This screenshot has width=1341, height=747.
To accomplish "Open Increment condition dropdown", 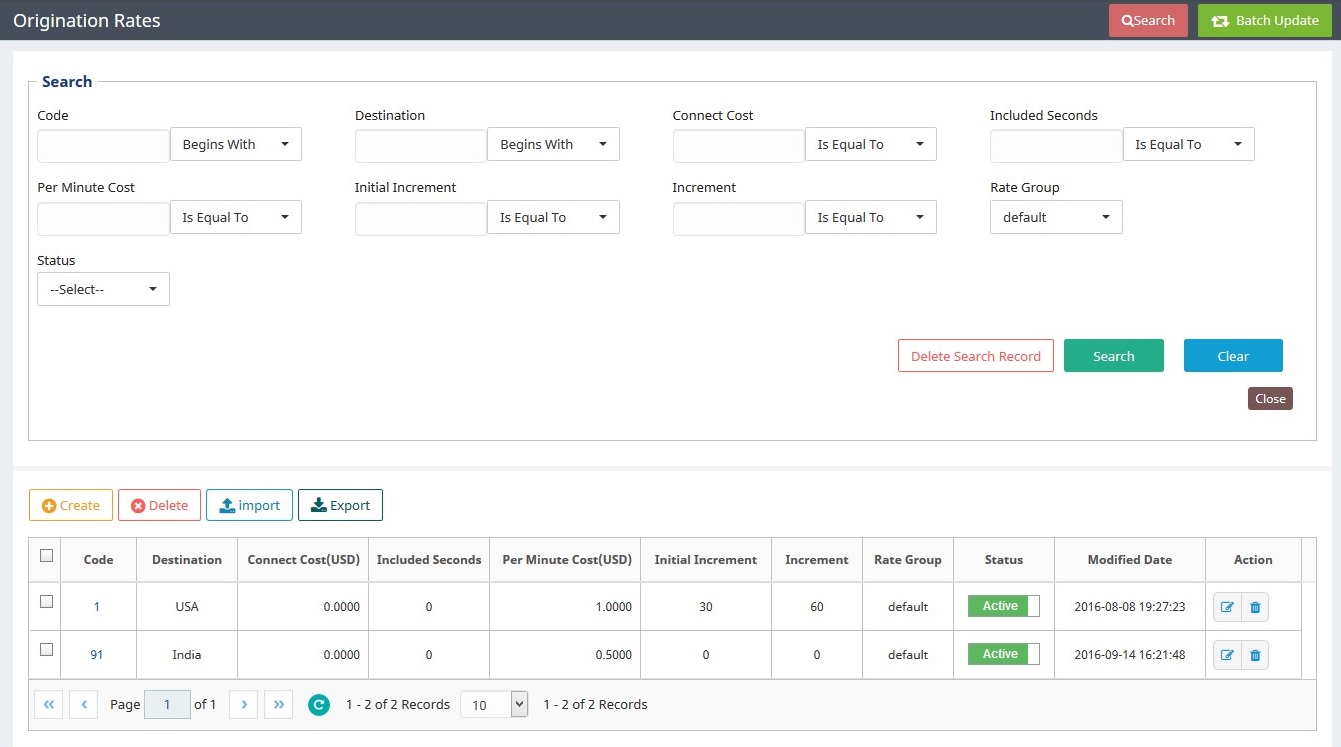I will [871, 217].
